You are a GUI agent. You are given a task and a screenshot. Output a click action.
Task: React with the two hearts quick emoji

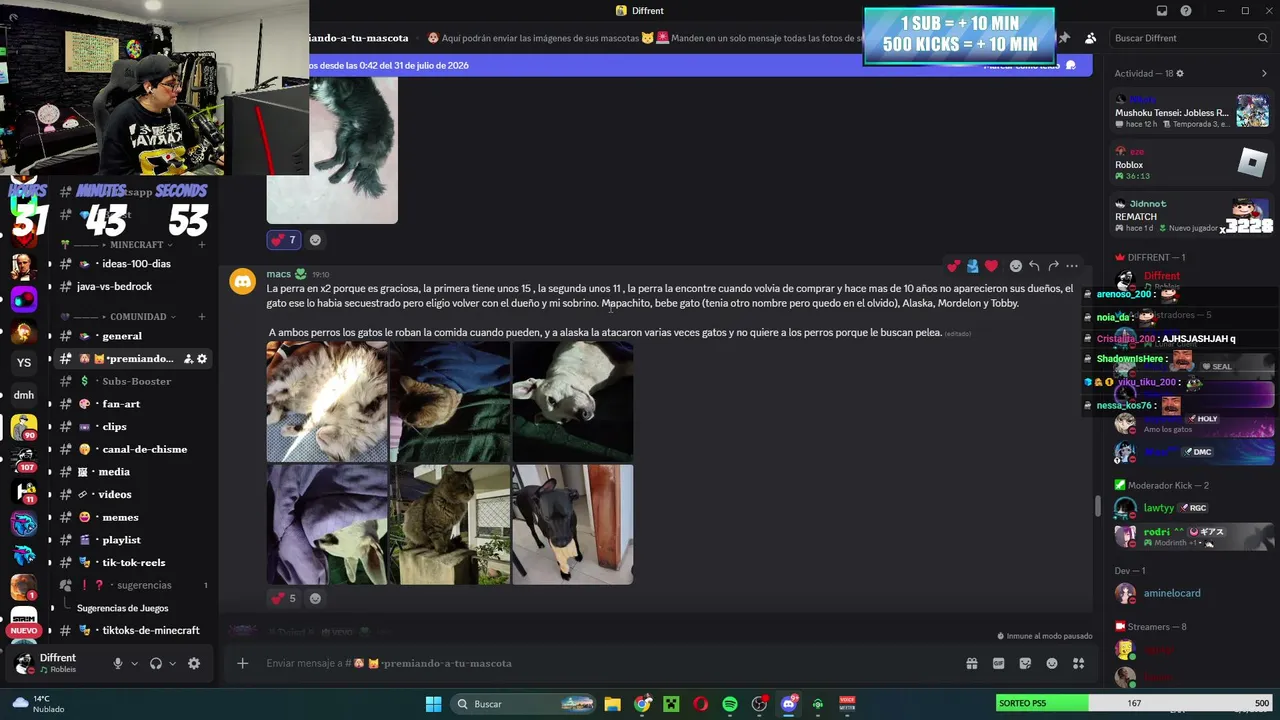point(953,266)
